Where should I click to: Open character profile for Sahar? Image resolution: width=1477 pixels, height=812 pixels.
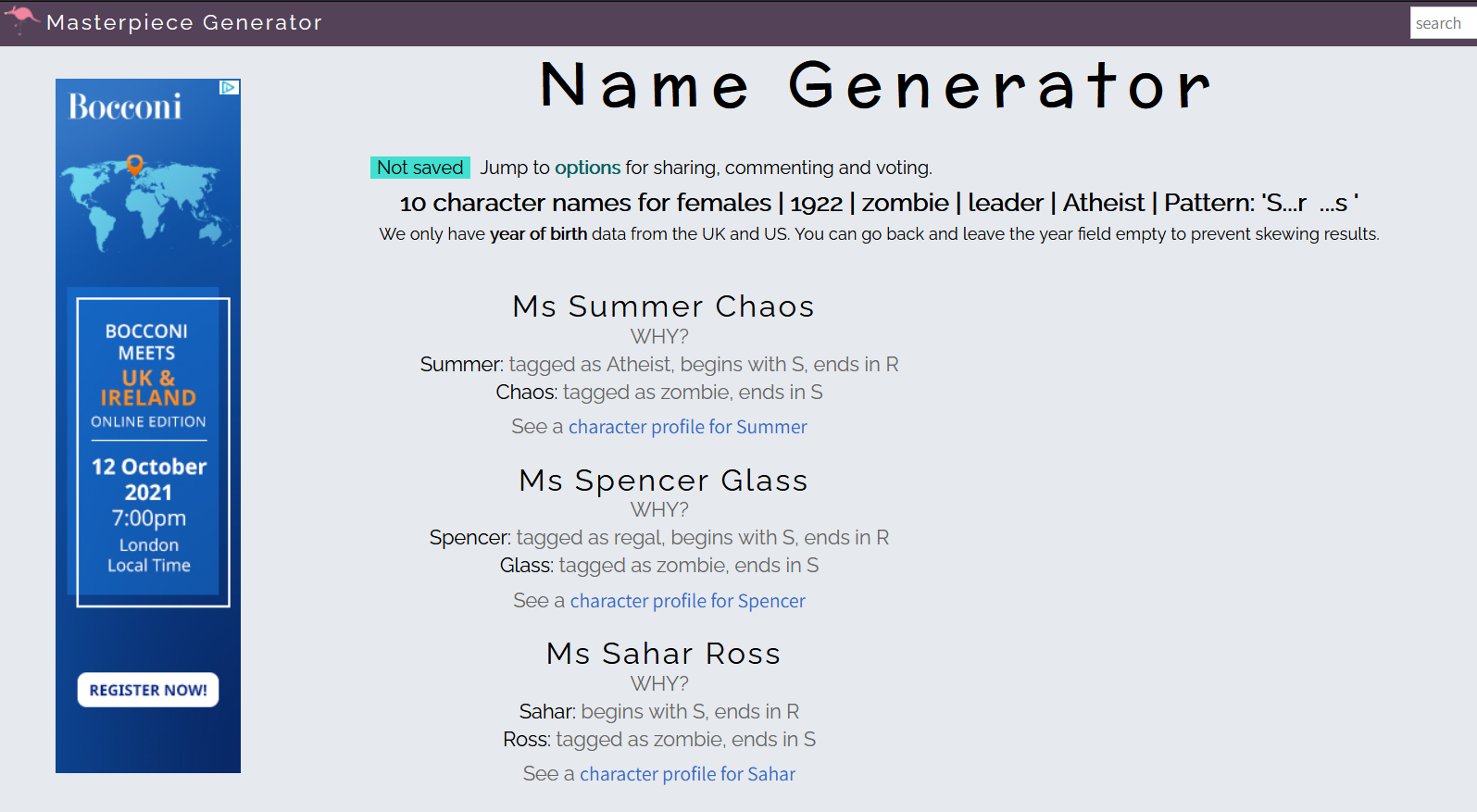tap(687, 774)
